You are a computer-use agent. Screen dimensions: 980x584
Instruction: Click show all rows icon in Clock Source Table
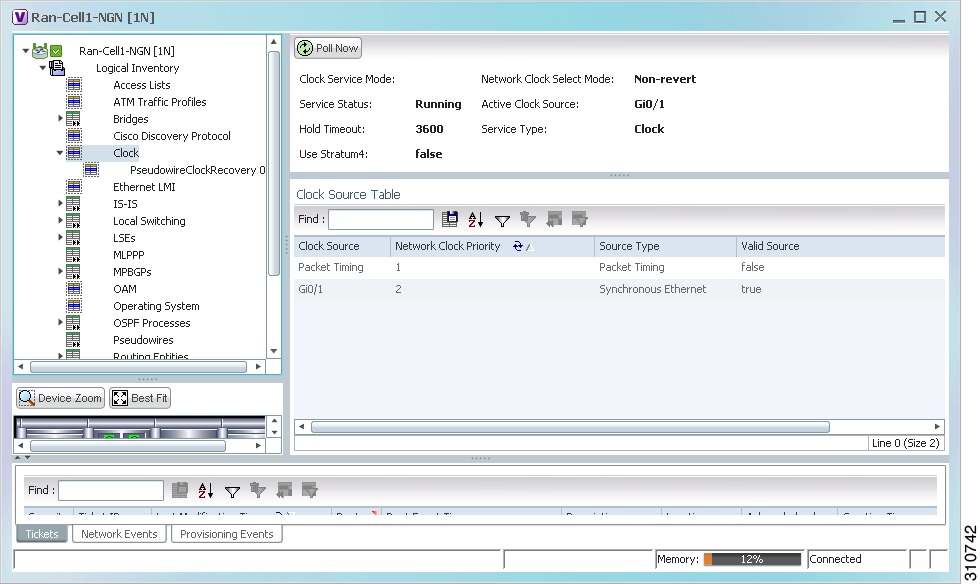[554, 219]
